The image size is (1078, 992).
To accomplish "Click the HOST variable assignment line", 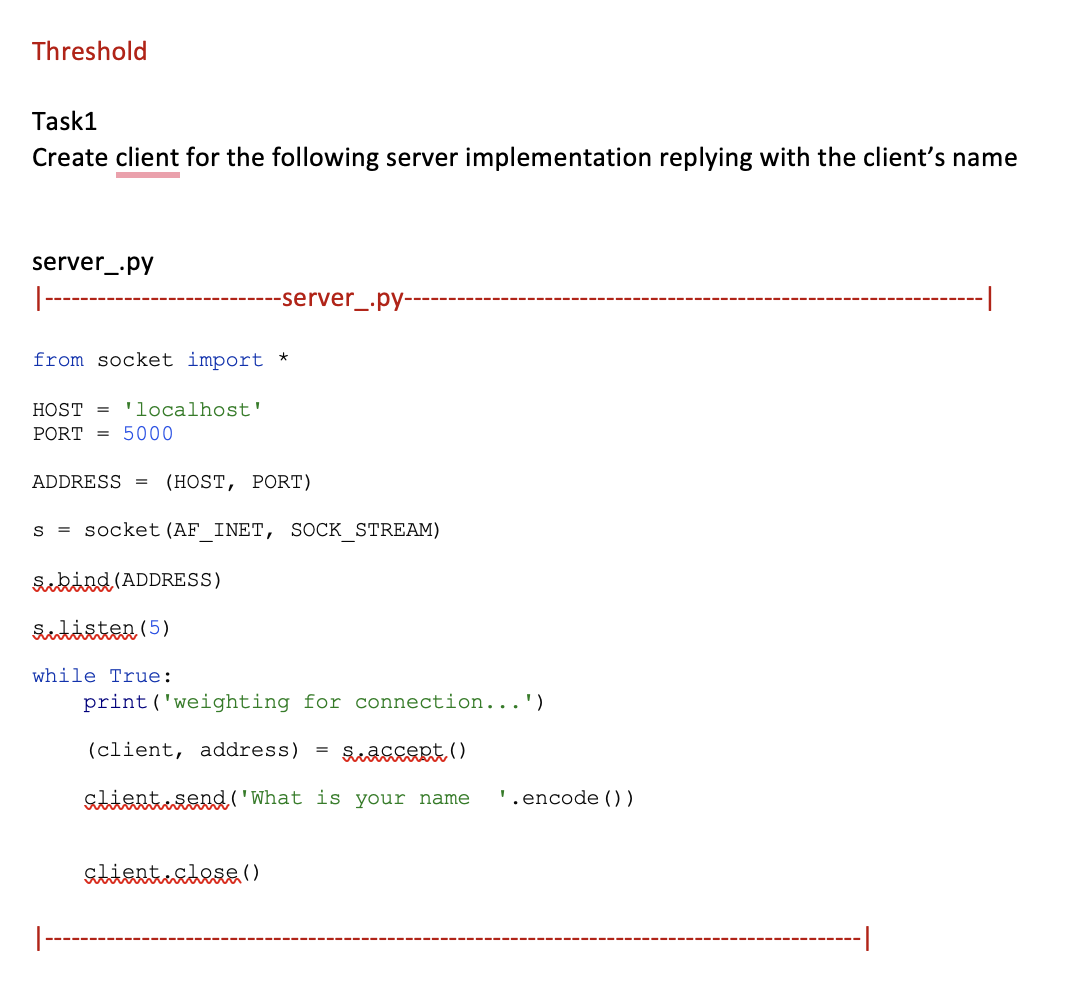I will pos(146,409).
